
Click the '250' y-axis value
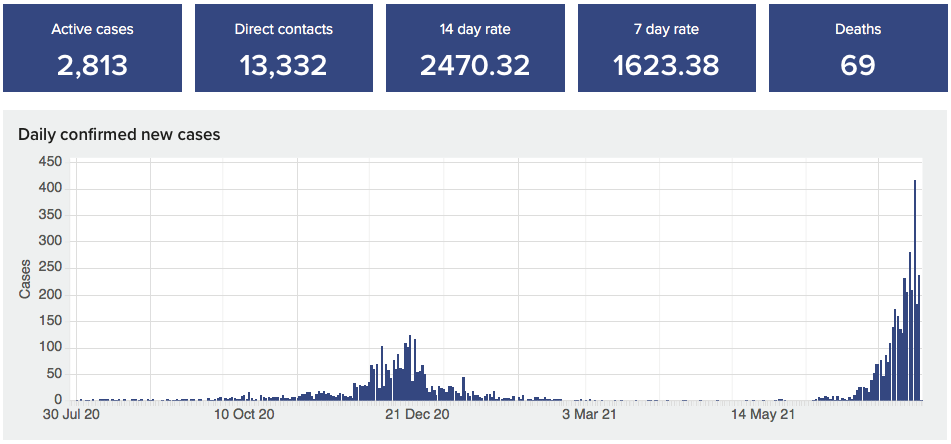[x=50, y=269]
